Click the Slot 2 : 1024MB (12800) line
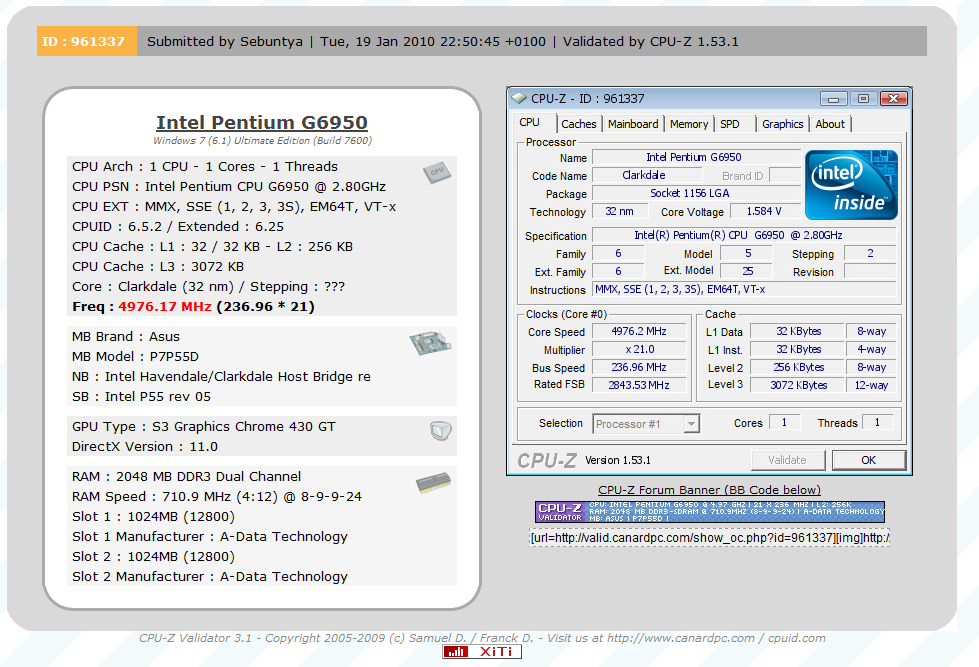This screenshot has height=667, width=979. (x=153, y=556)
